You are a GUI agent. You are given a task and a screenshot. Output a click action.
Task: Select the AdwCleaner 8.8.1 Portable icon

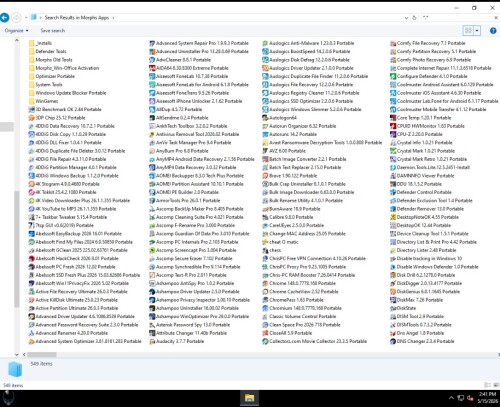point(152,60)
